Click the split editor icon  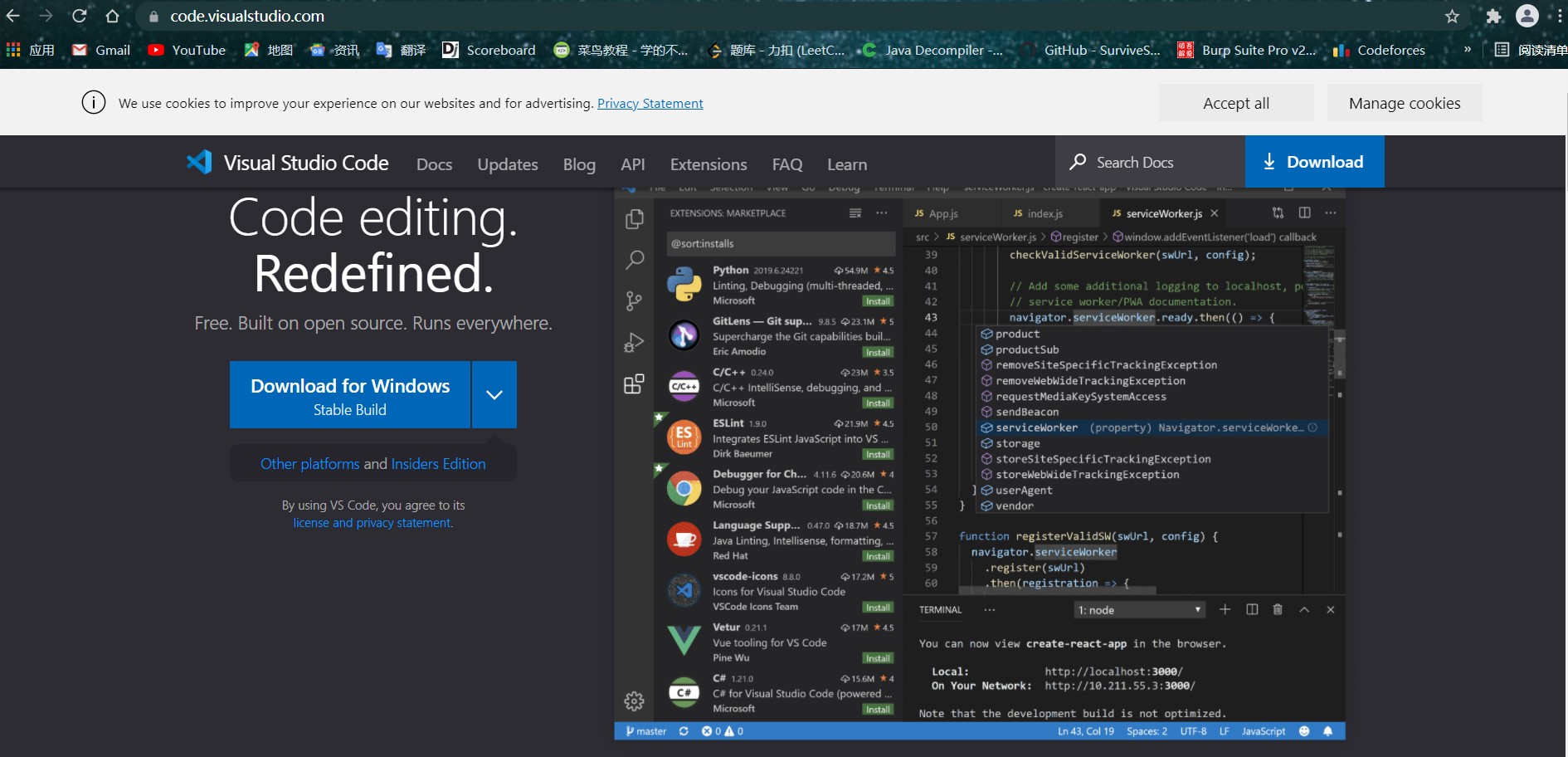pyautogui.click(x=1304, y=212)
